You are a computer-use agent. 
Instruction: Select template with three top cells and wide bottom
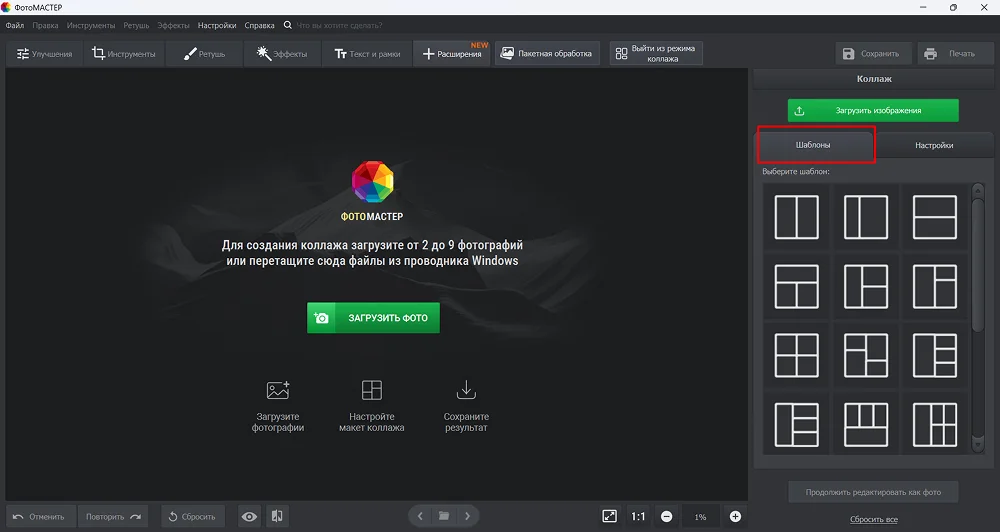tap(865, 424)
